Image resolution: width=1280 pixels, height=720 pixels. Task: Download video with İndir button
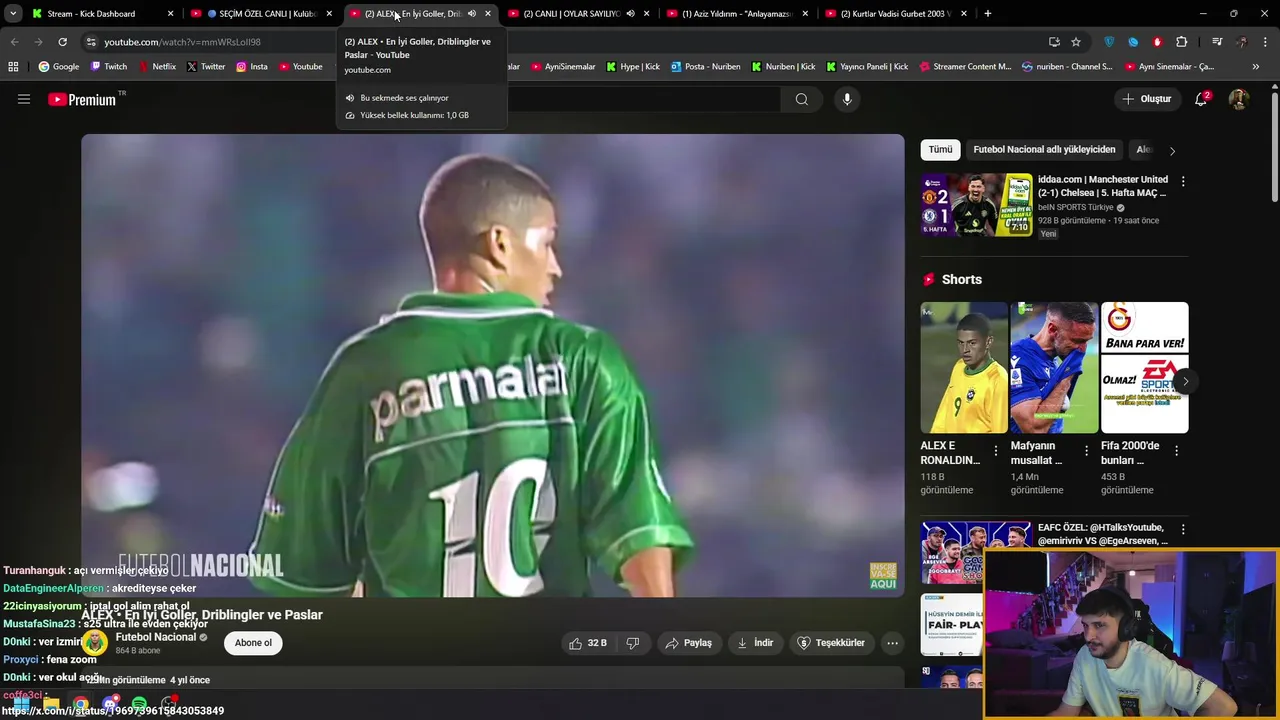pos(755,643)
